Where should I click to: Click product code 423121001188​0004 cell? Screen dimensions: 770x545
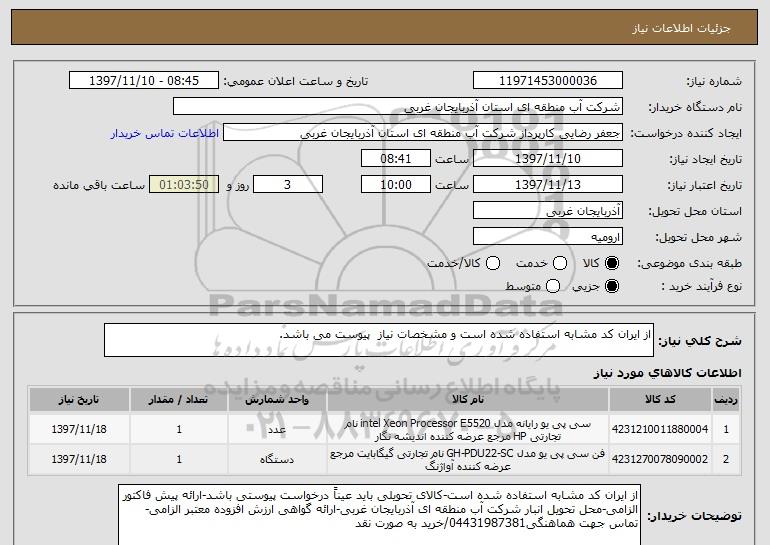tap(660, 429)
